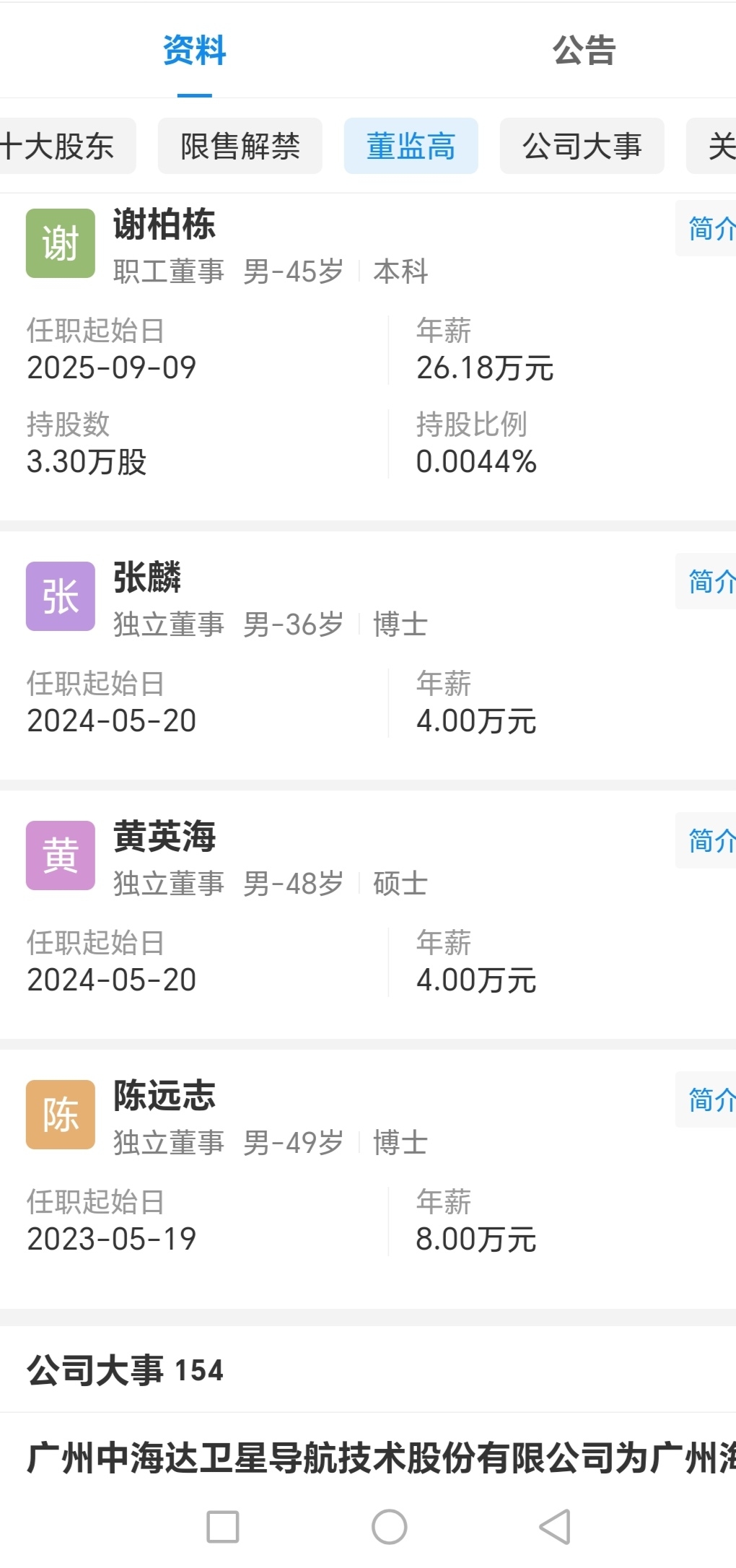Tap the Android home circle icon
The height and width of the screenshot is (1568, 736).
(390, 1526)
